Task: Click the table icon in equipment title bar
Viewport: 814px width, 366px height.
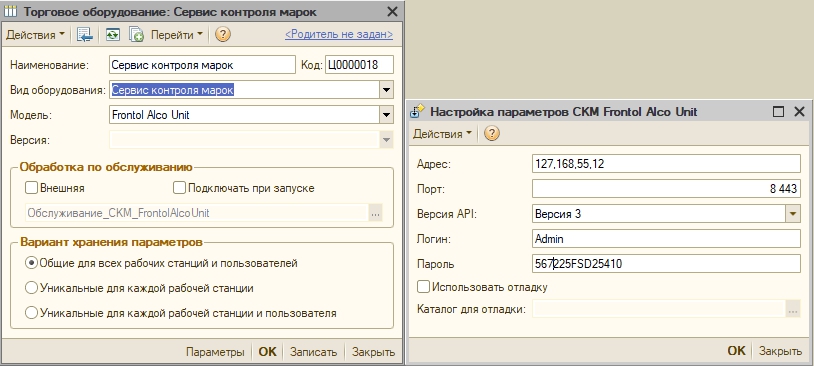Action: [10, 11]
